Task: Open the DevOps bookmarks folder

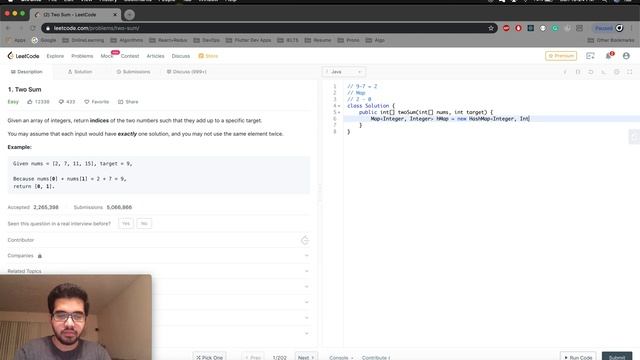Action: tap(207, 40)
